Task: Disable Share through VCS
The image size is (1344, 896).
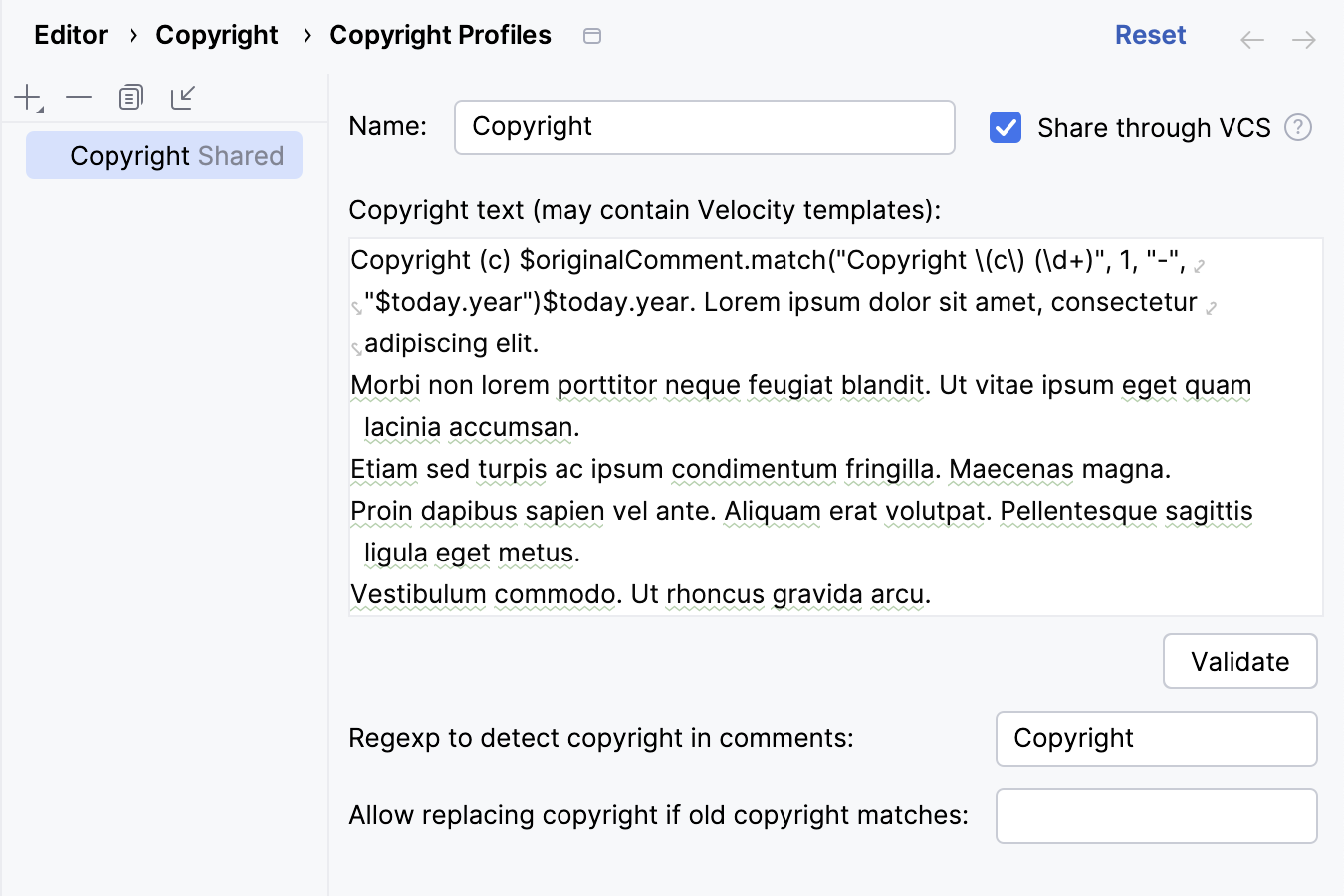Action: coord(1006,127)
